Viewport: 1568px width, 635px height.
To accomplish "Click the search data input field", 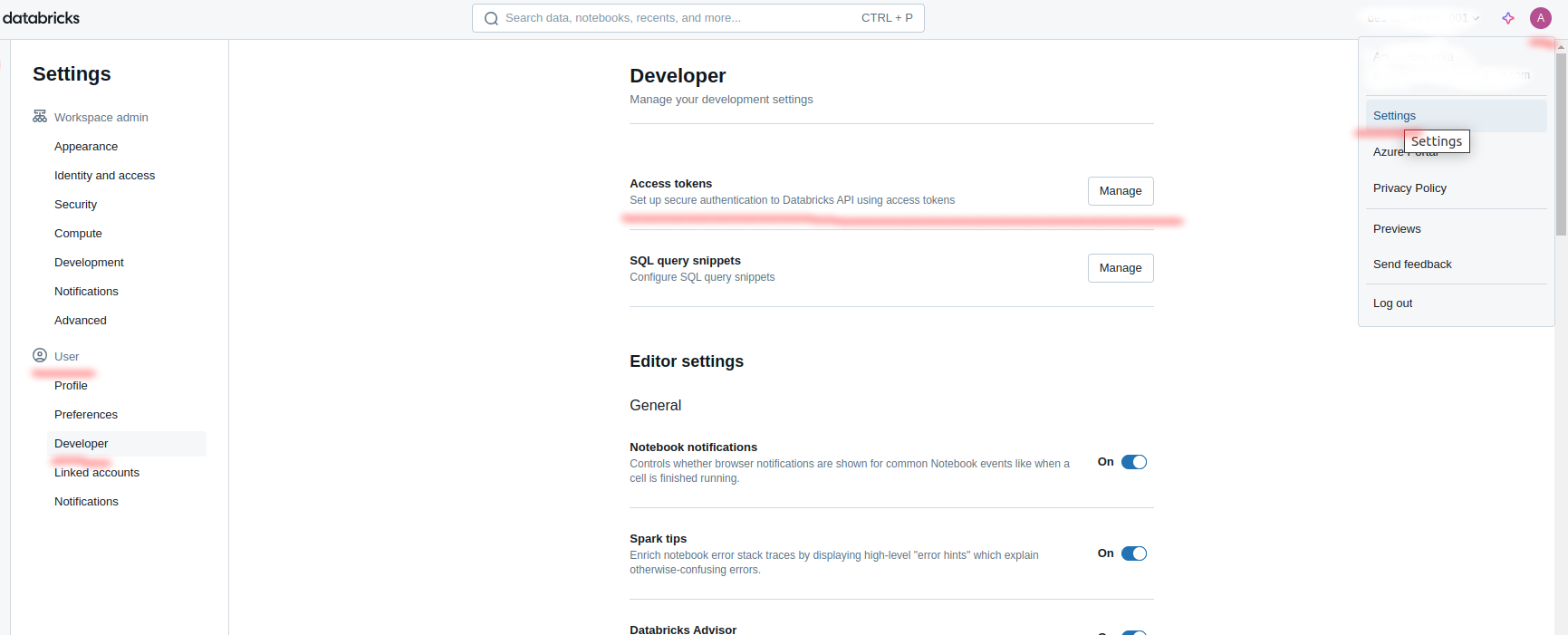I will pos(697,18).
